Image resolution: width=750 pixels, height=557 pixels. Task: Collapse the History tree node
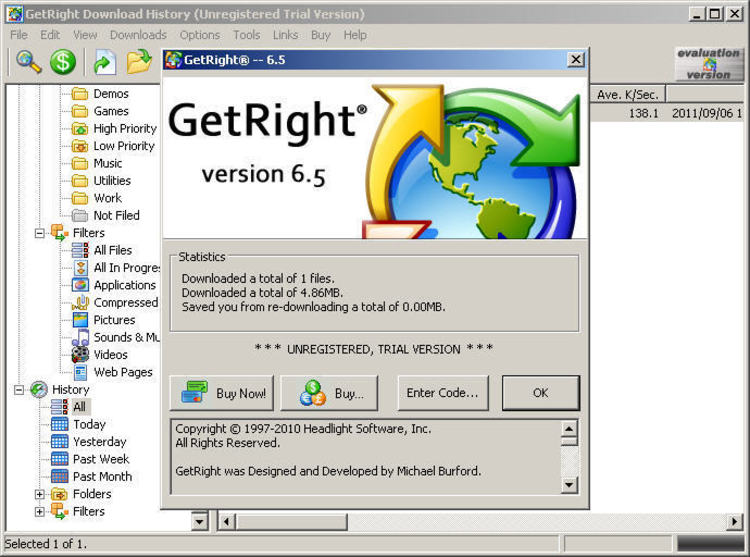19,390
